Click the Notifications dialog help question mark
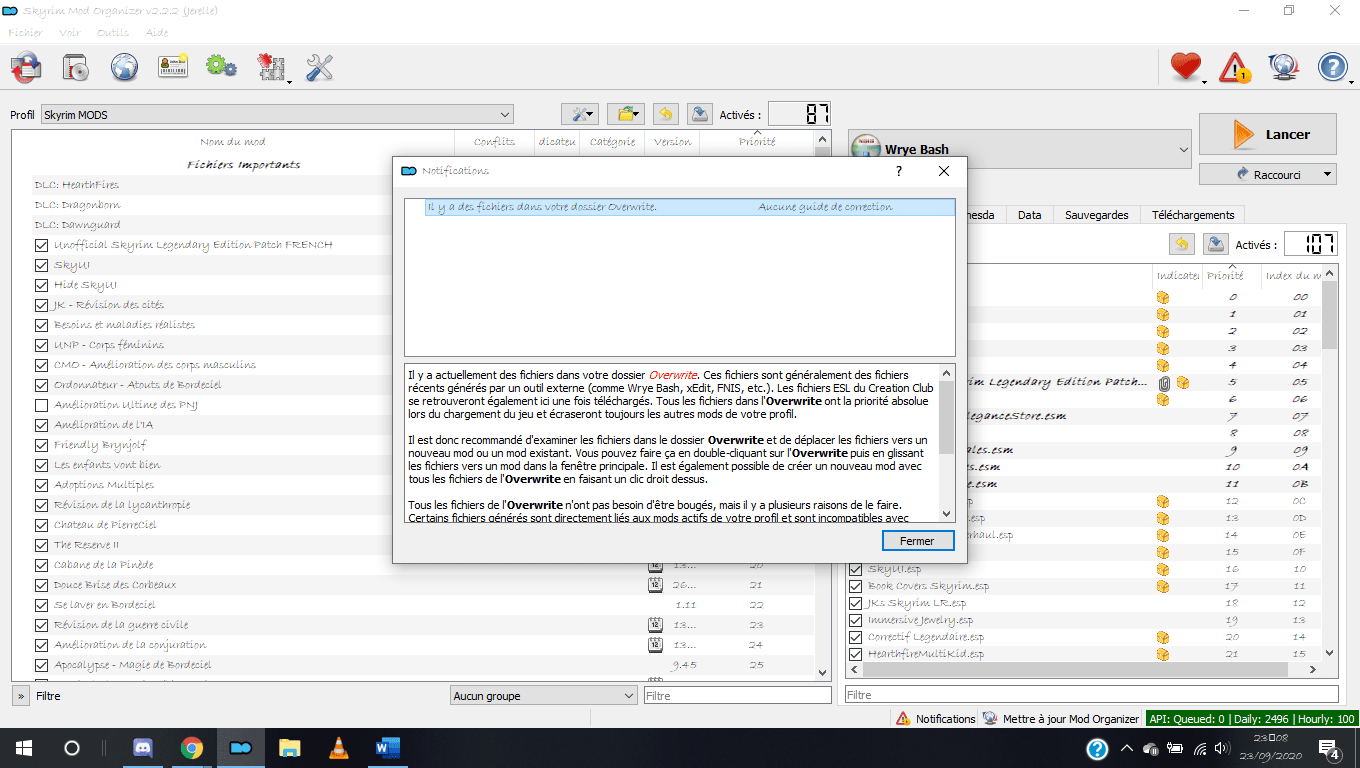This screenshot has width=1360, height=768. pos(899,171)
